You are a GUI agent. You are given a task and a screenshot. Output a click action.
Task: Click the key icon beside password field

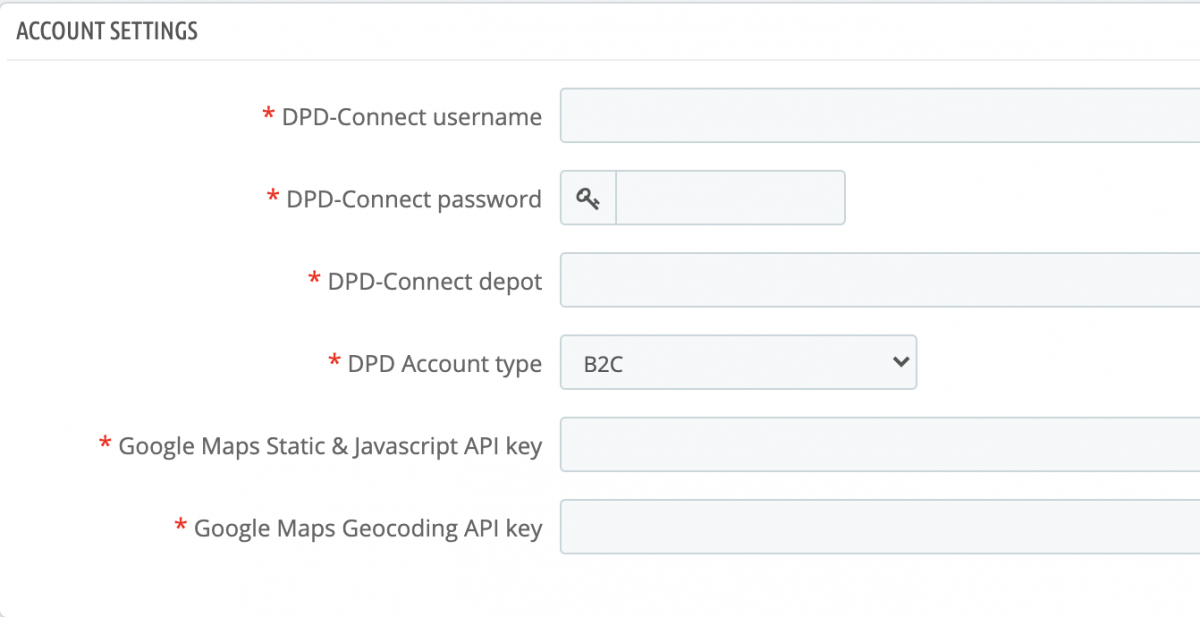(x=588, y=198)
